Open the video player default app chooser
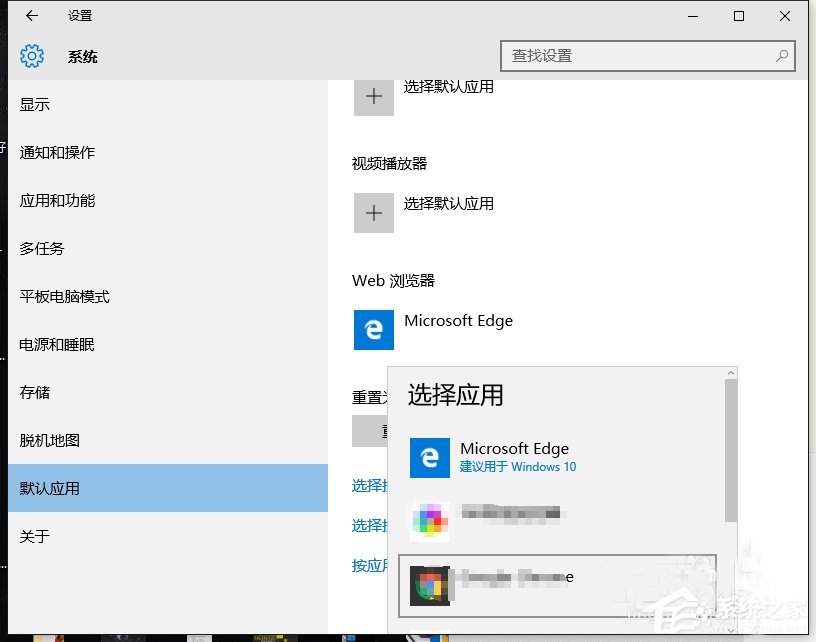The height and width of the screenshot is (642, 816). pos(373,212)
